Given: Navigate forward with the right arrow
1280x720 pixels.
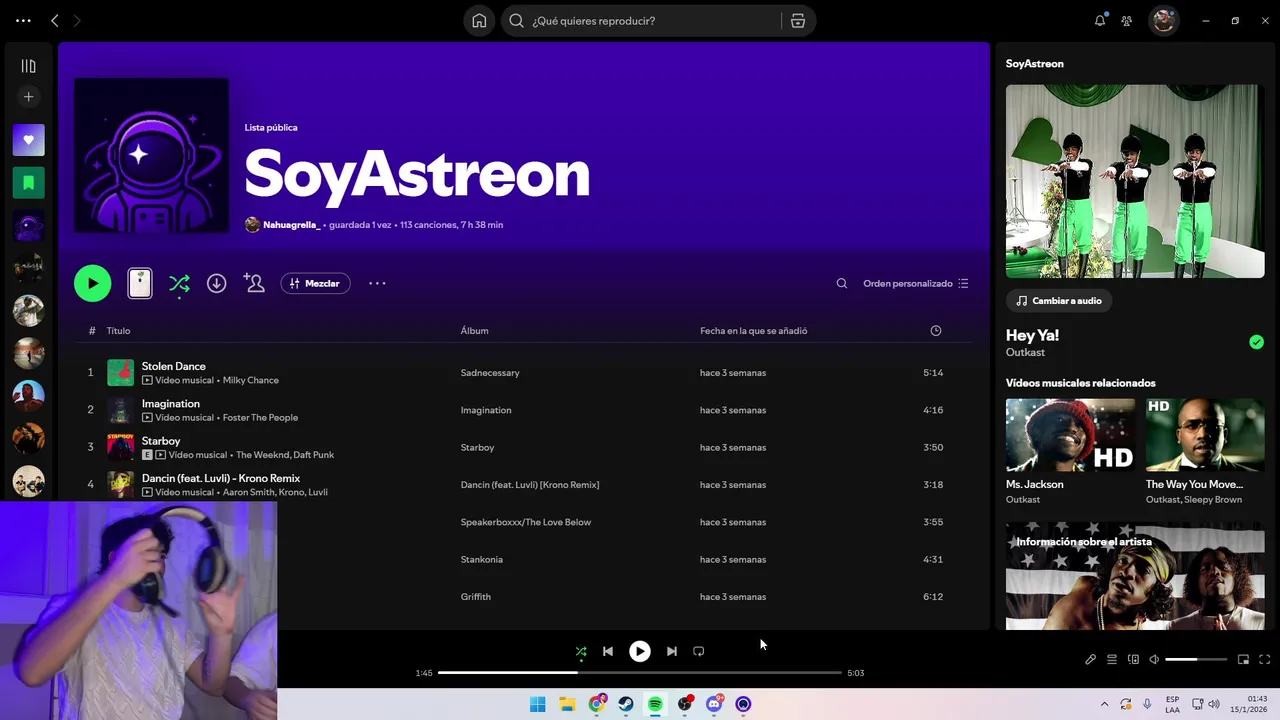Looking at the screenshot, I should point(77,21).
